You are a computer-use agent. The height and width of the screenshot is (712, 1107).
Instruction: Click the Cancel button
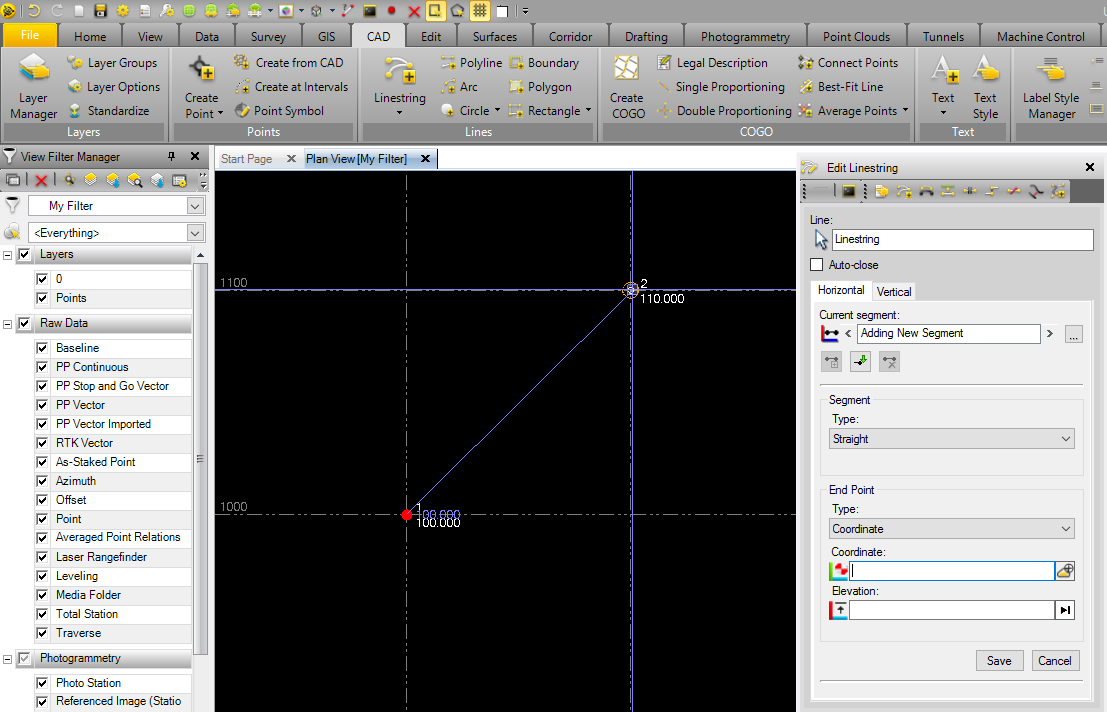(x=1054, y=660)
